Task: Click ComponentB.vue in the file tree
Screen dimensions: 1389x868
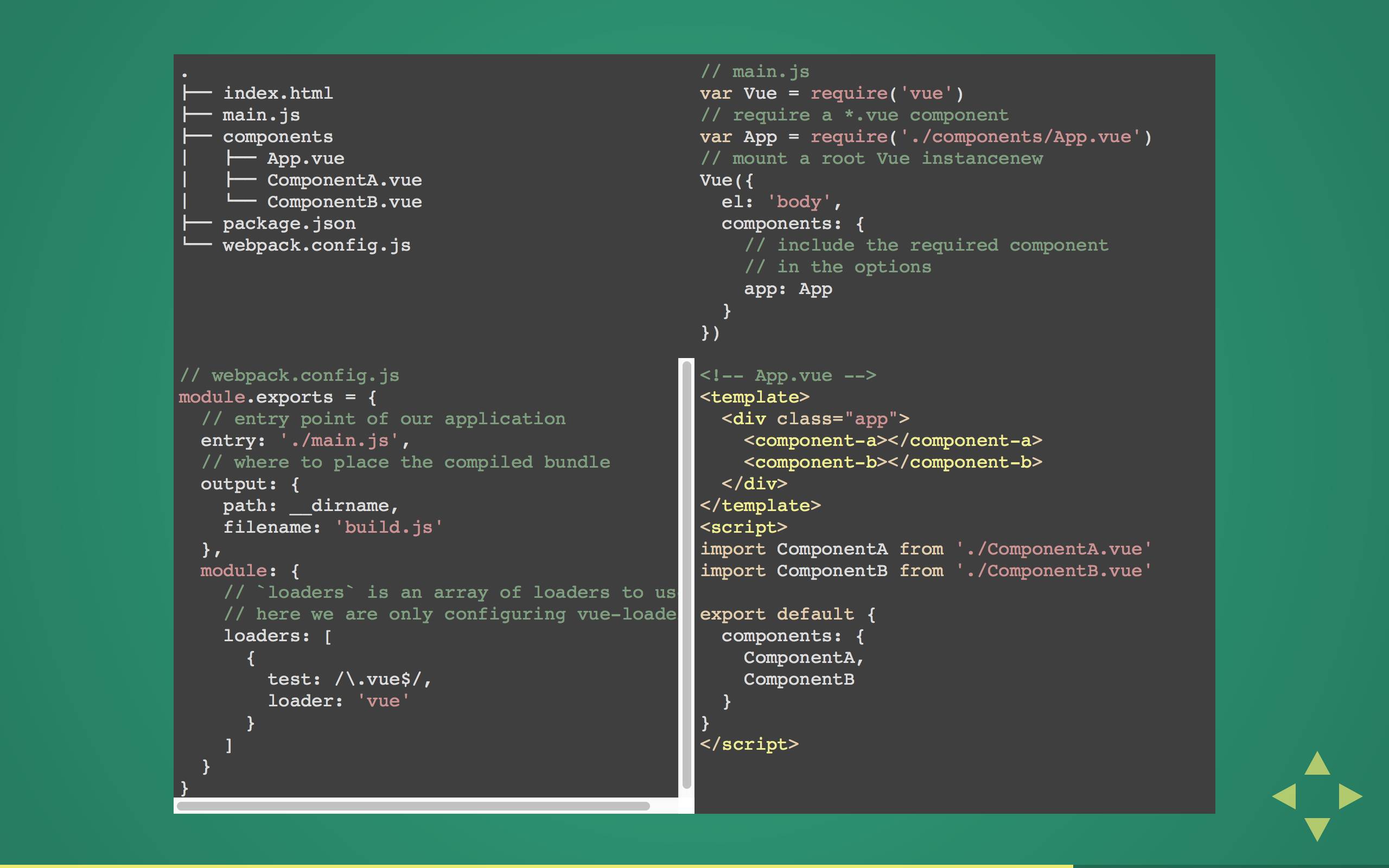Action: (x=345, y=202)
